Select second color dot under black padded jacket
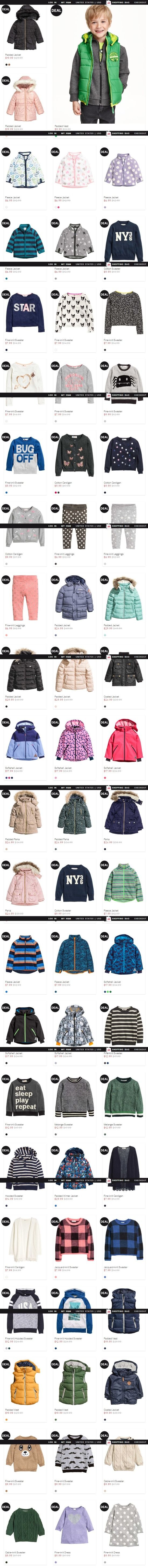Screen dimensions: 148x1568 click(x=9, y=64)
